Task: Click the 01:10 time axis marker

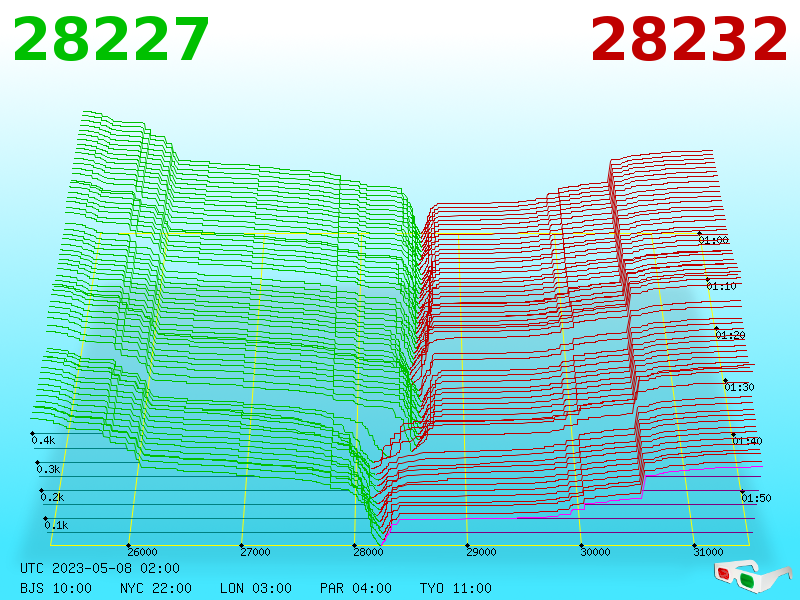Action: 721,286
